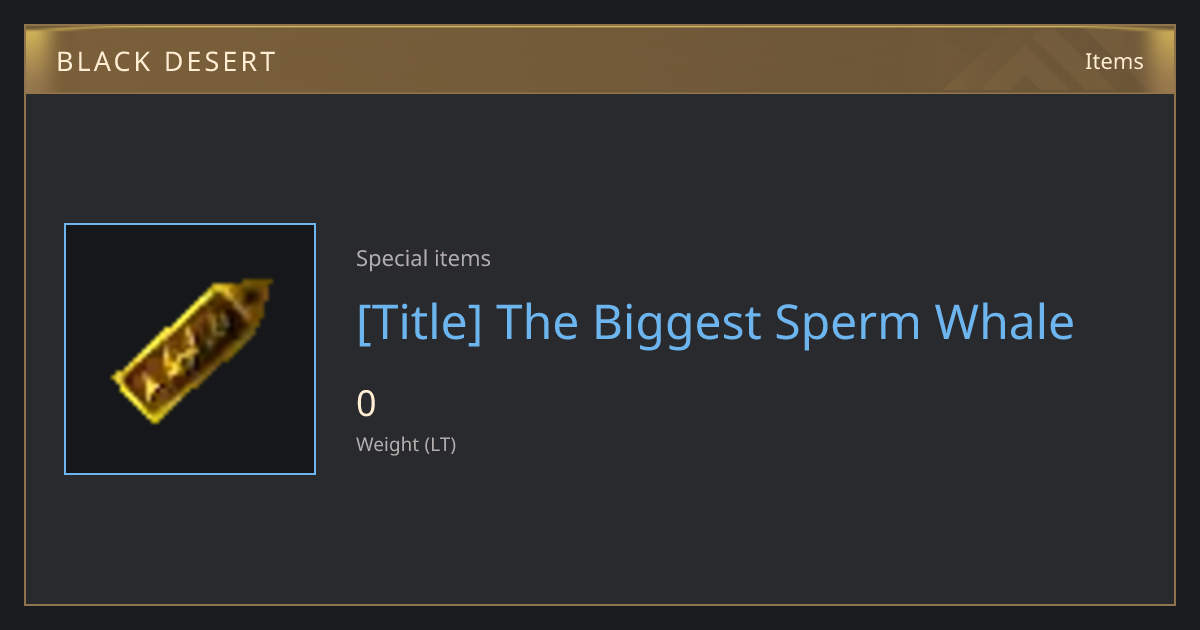The height and width of the screenshot is (630, 1200).
Task: Click the golden title tag item icon
Action: click(191, 350)
